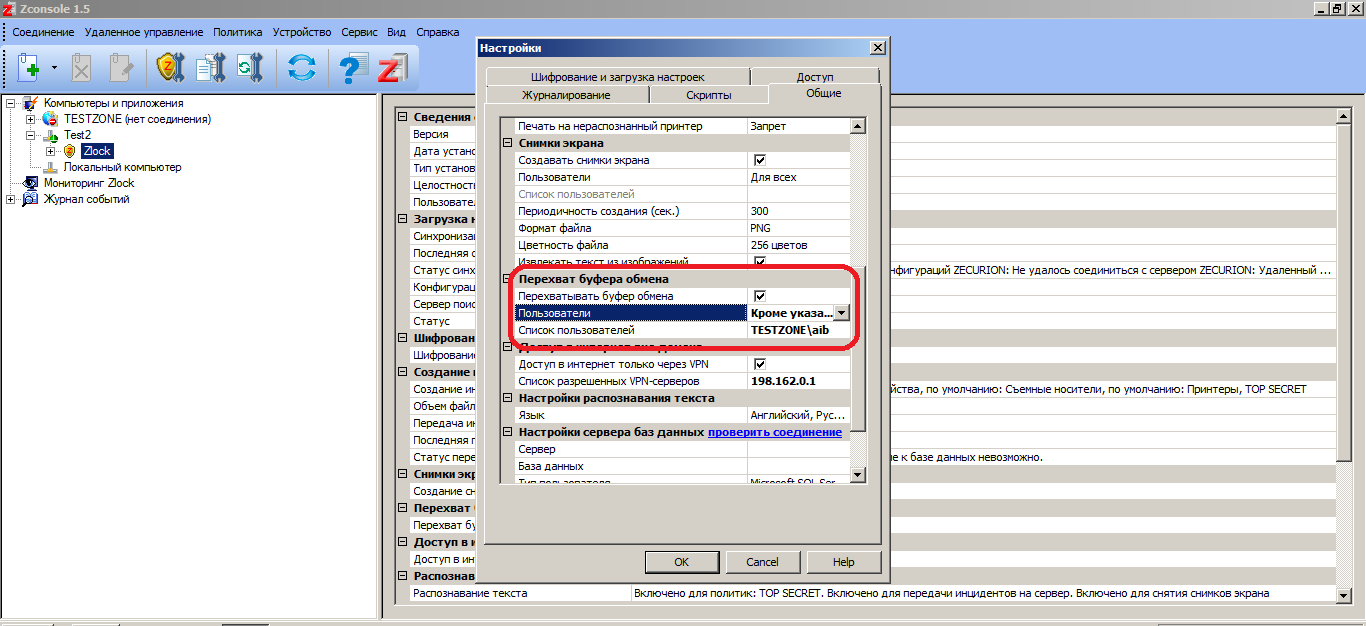The width and height of the screenshot is (1366, 626).
Task: Open the Удаленное управление menu
Action: click(144, 32)
